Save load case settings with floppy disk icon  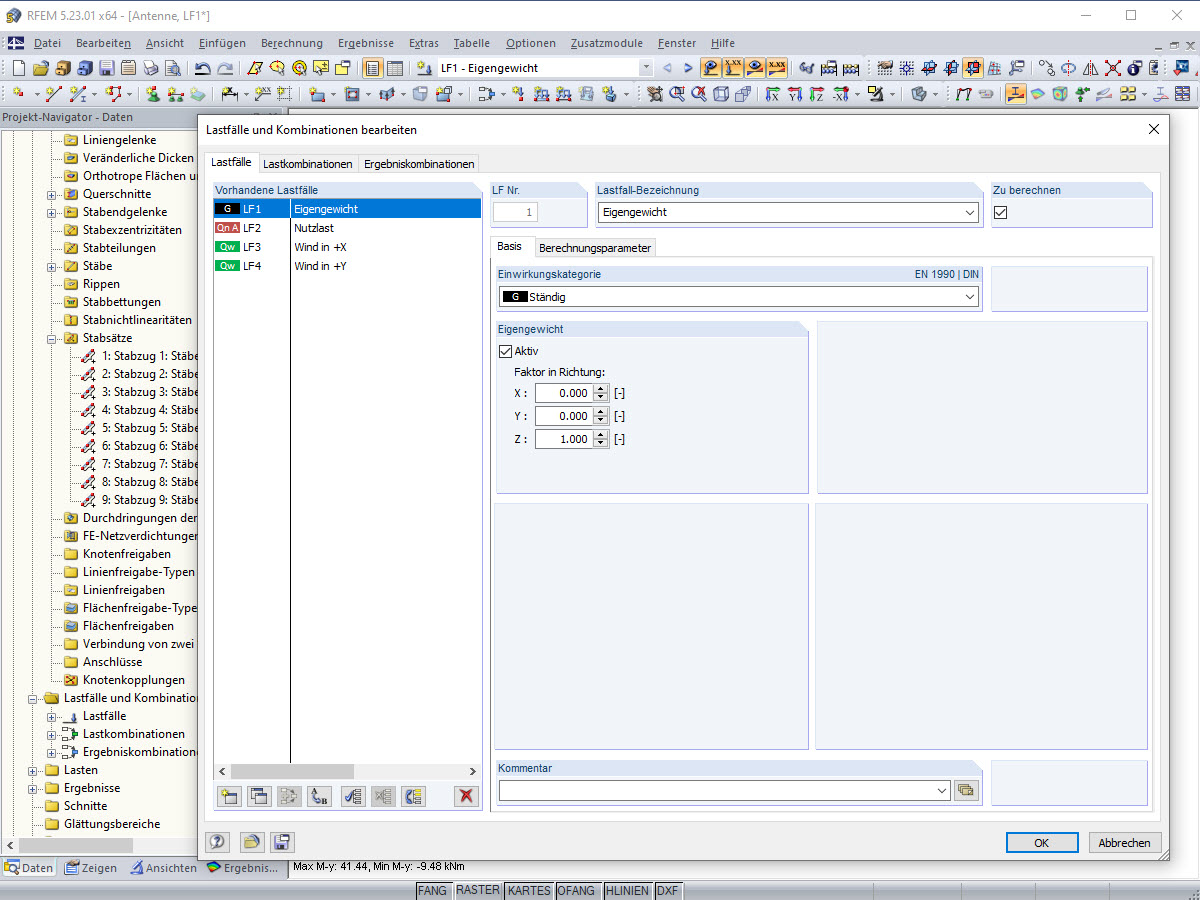(283, 842)
